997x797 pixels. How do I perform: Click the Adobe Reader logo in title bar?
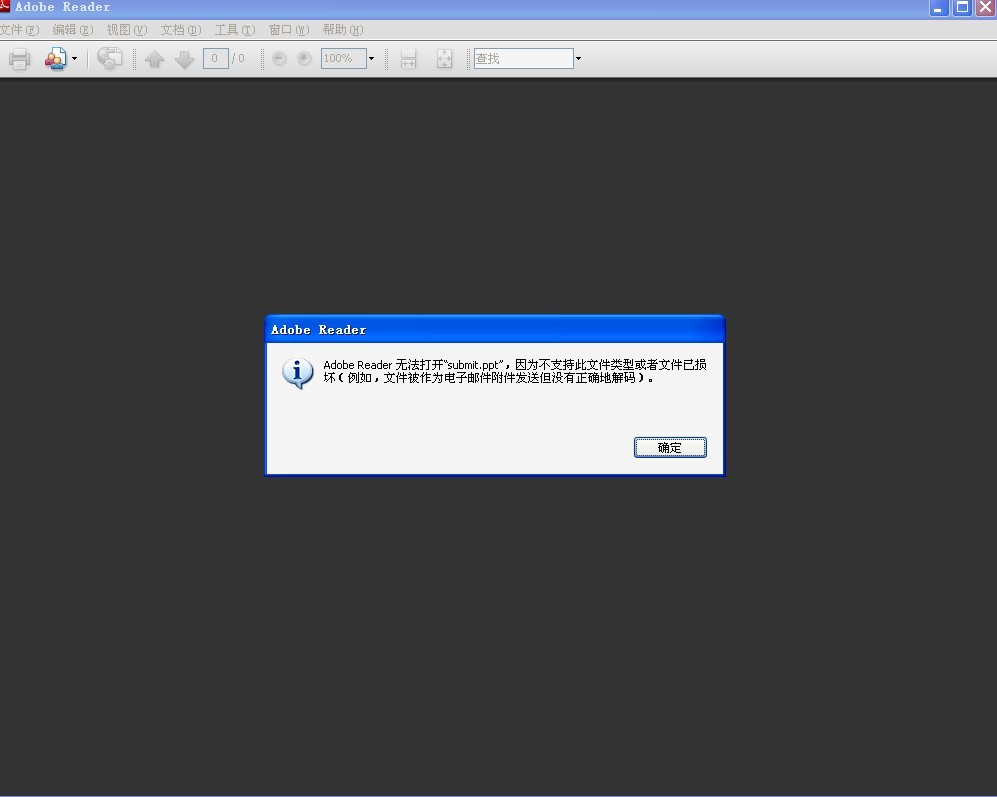click(x=5, y=6)
